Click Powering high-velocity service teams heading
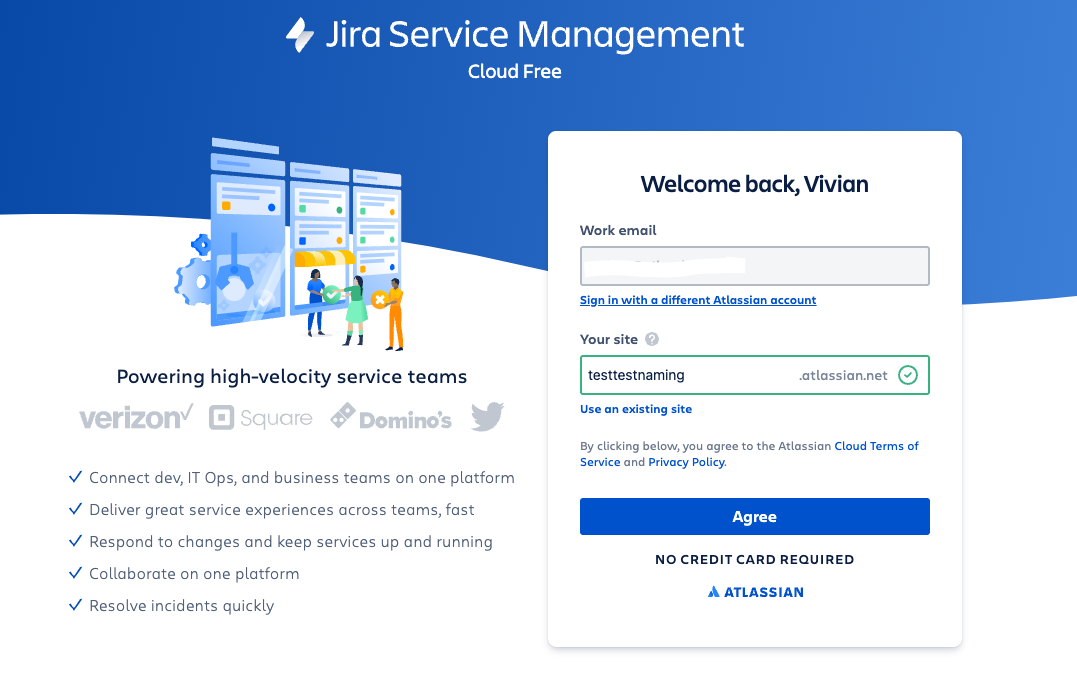The image size is (1077, 681). 292,377
